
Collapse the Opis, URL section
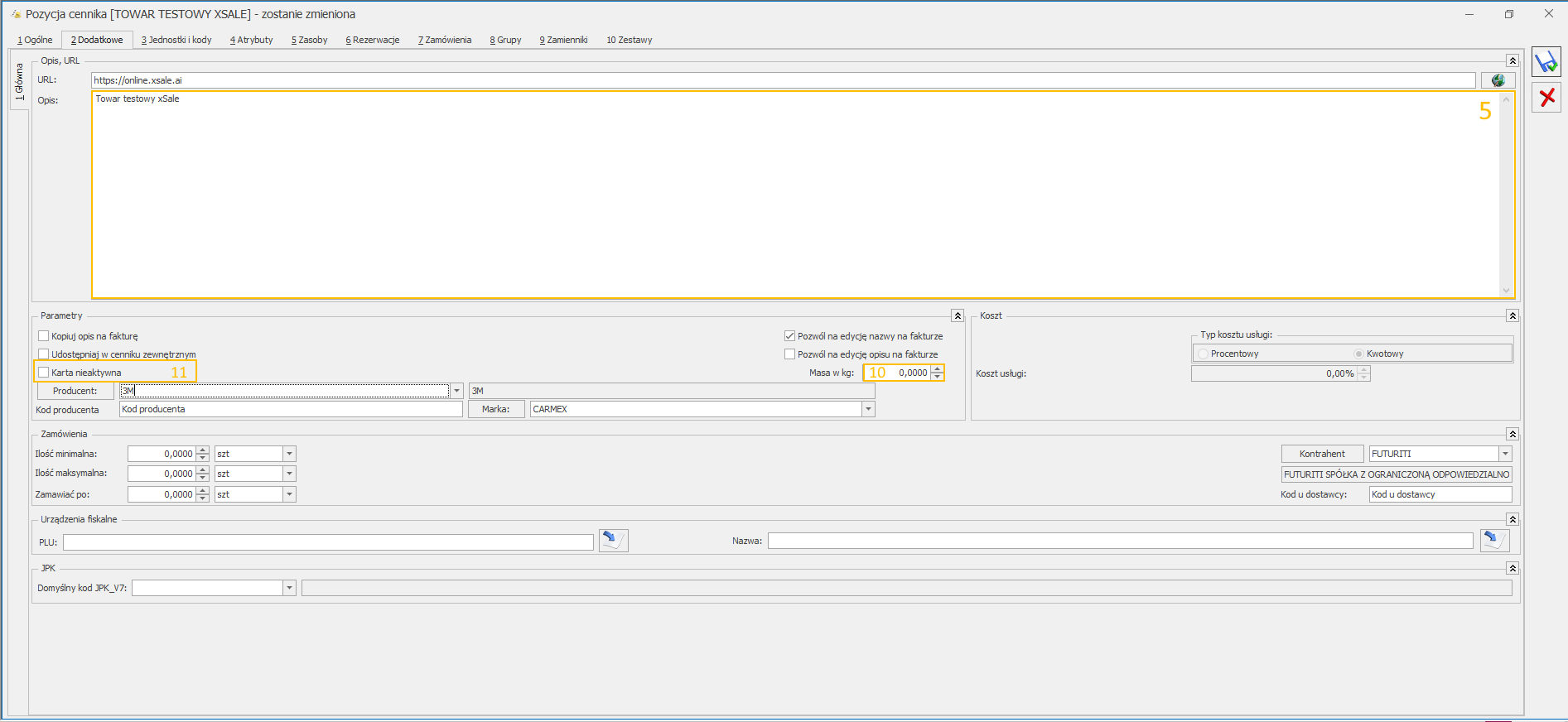click(1513, 61)
